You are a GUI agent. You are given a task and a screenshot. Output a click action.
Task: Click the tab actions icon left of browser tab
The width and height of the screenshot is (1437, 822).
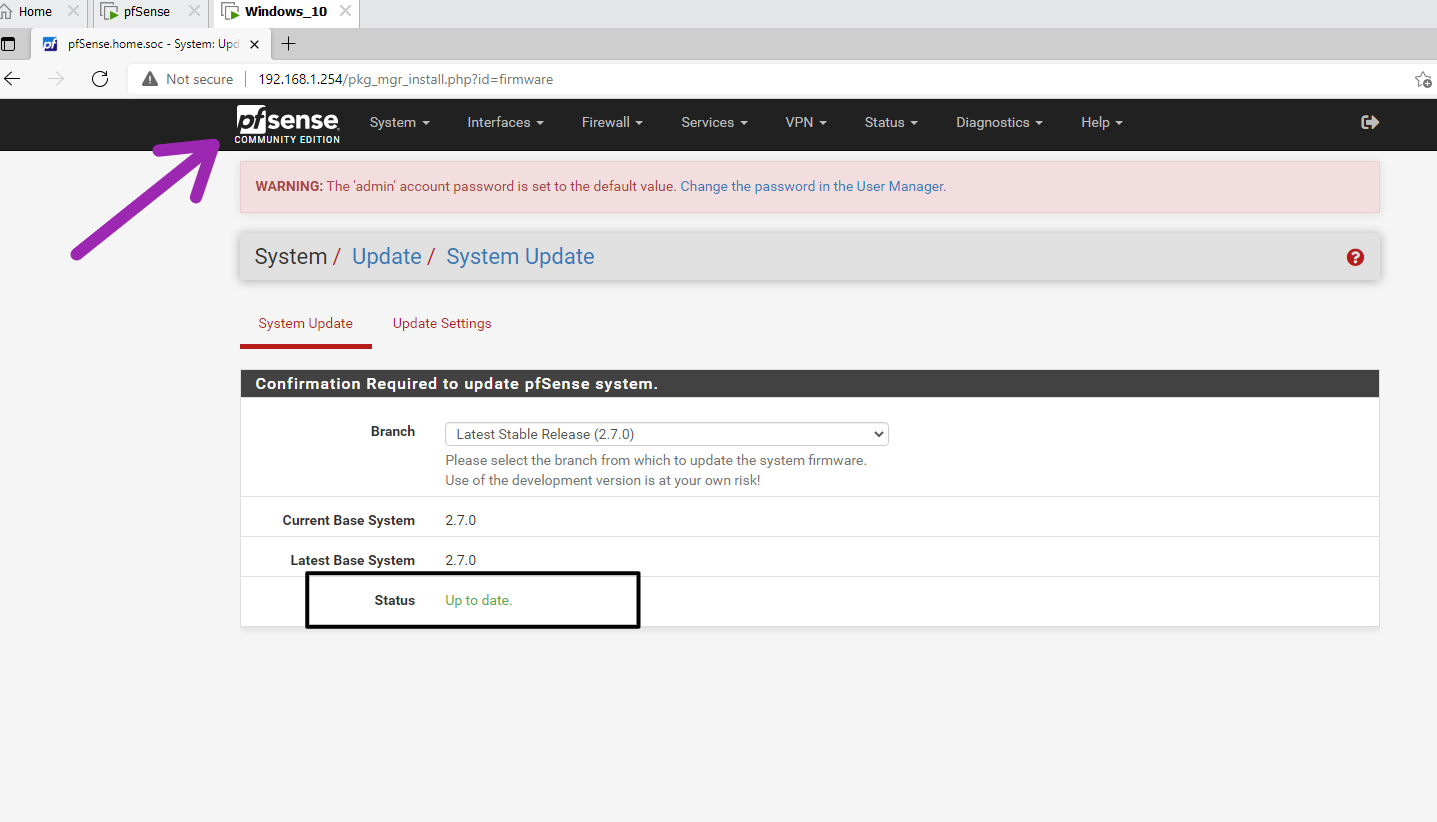pyautogui.click(x=8, y=44)
